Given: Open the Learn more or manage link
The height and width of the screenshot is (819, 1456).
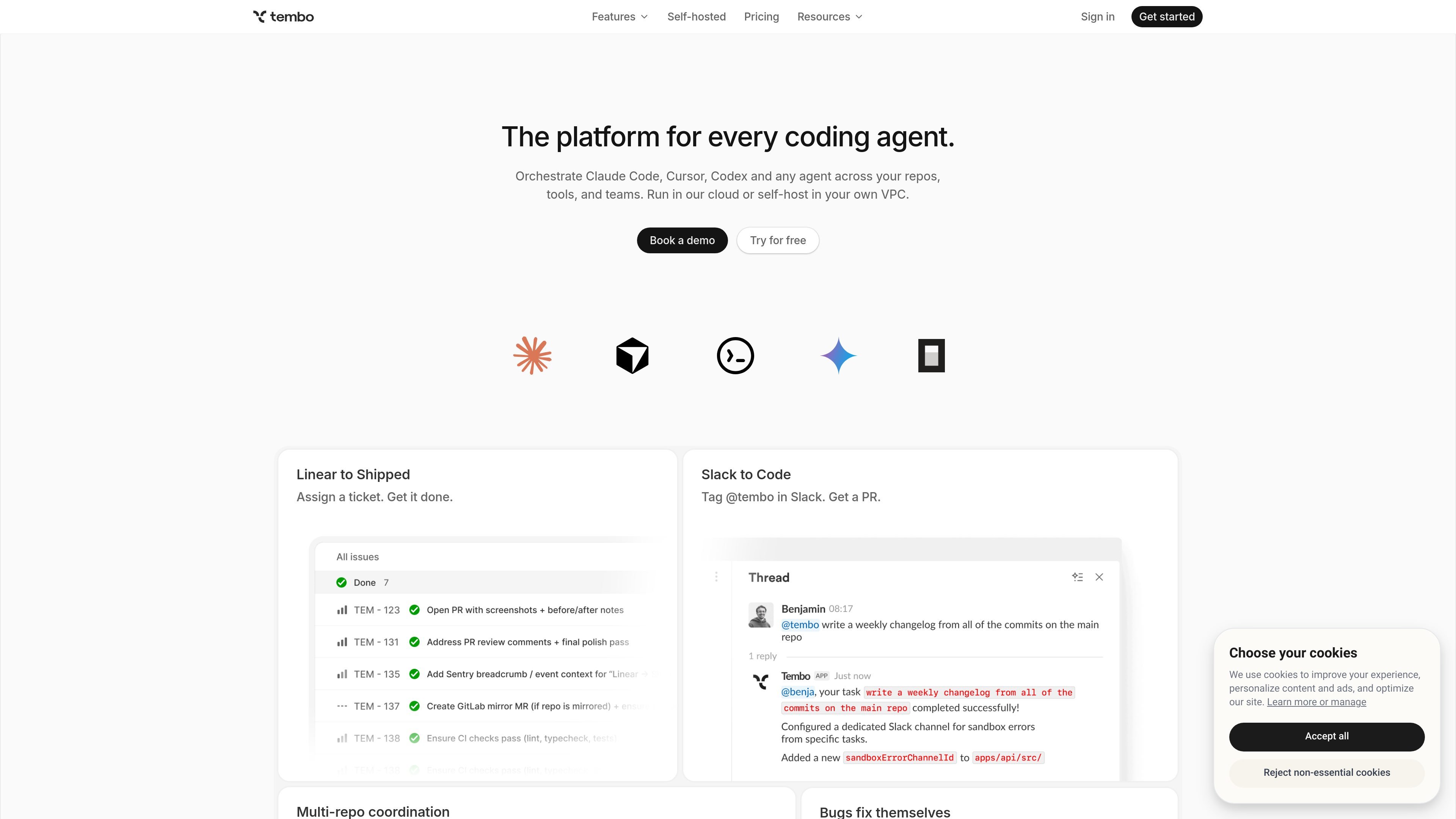Looking at the screenshot, I should coord(1316,702).
